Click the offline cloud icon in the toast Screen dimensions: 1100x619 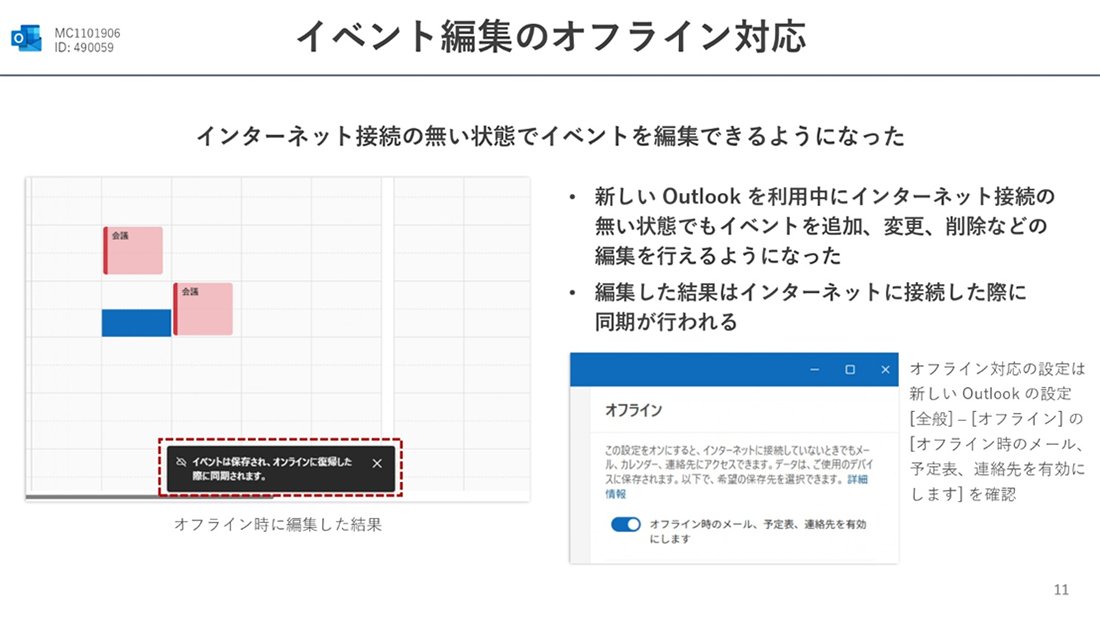[x=181, y=462]
